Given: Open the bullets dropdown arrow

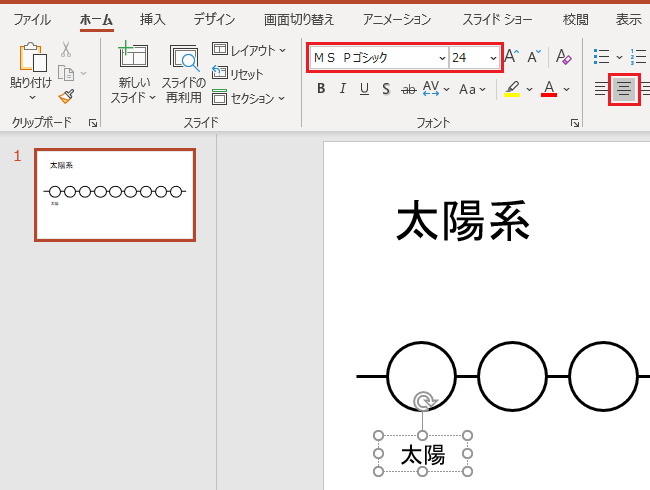Looking at the screenshot, I should [x=619, y=57].
